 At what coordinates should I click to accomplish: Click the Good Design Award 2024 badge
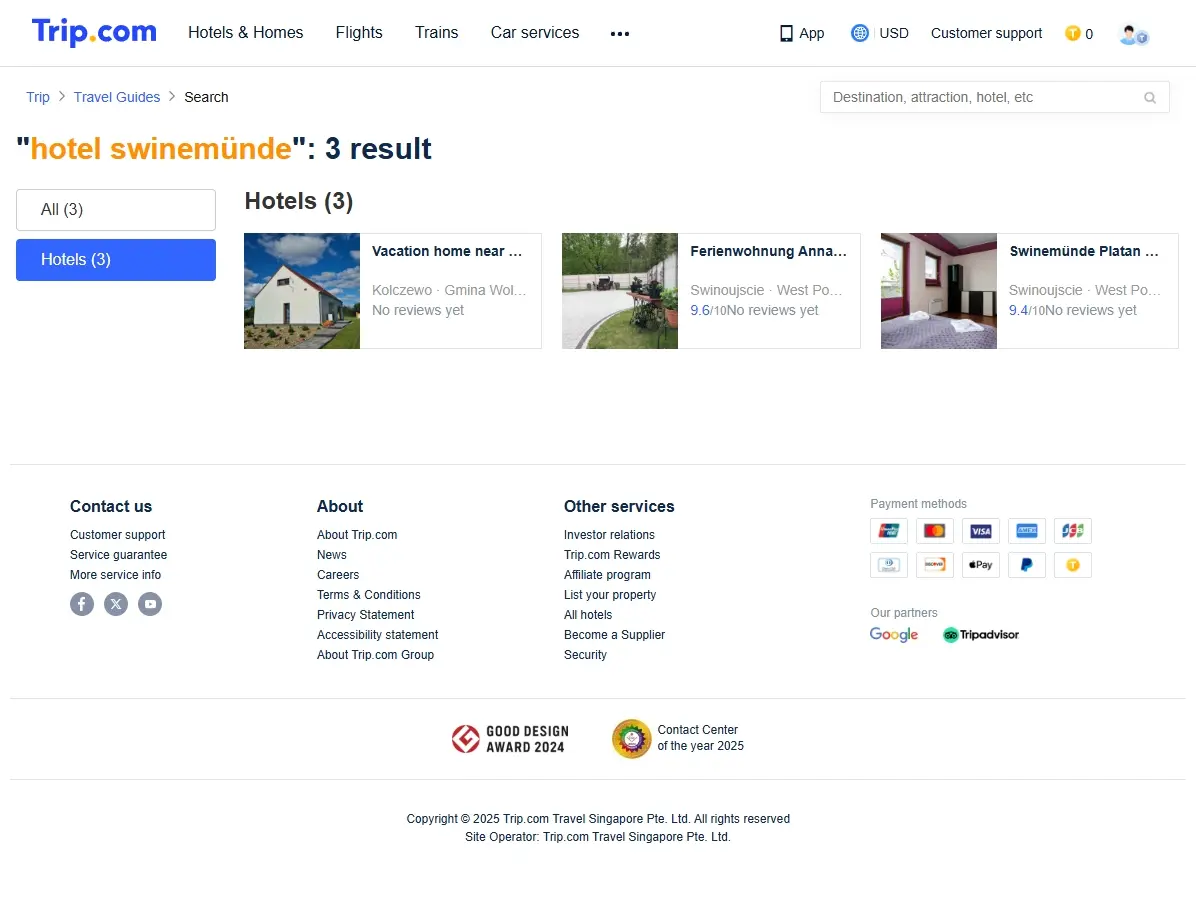click(x=510, y=739)
